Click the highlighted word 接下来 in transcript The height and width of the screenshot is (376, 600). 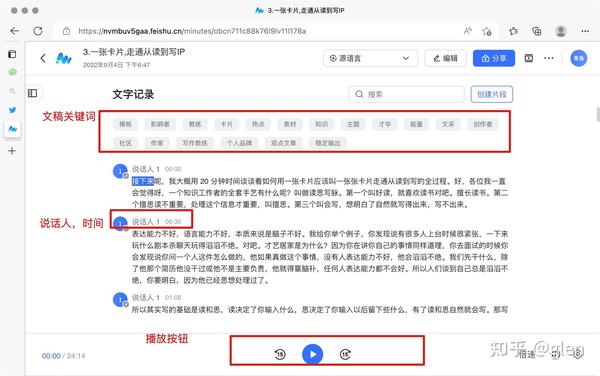pos(143,181)
